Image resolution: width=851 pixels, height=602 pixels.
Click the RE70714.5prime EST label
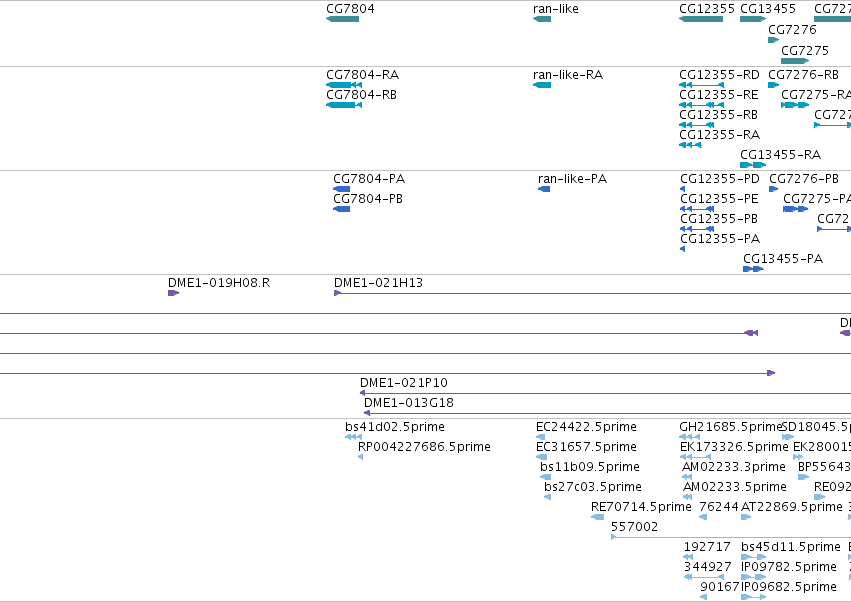(x=641, y=507)
